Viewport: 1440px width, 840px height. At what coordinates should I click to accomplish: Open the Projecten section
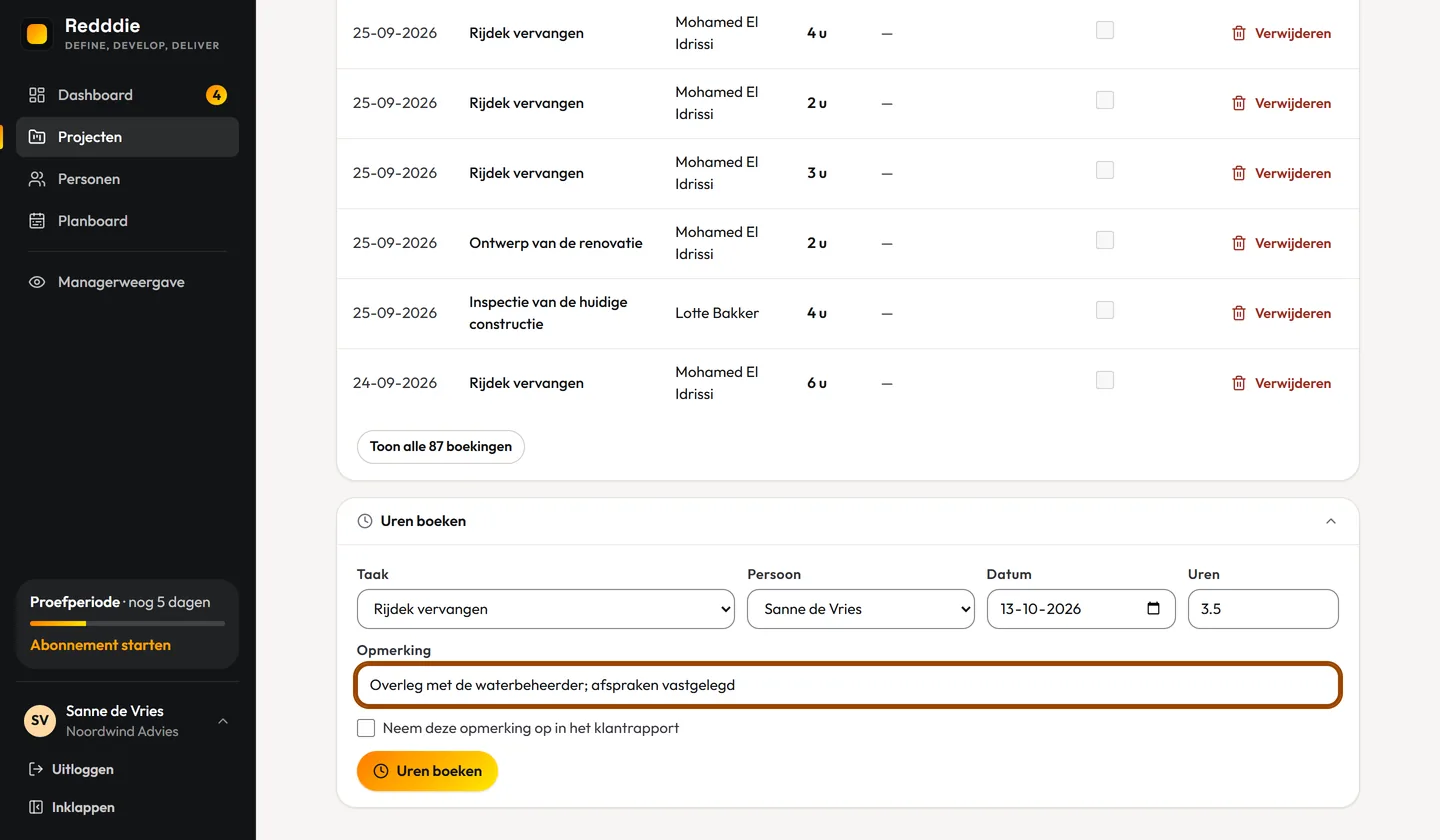[x=127, y=137]
